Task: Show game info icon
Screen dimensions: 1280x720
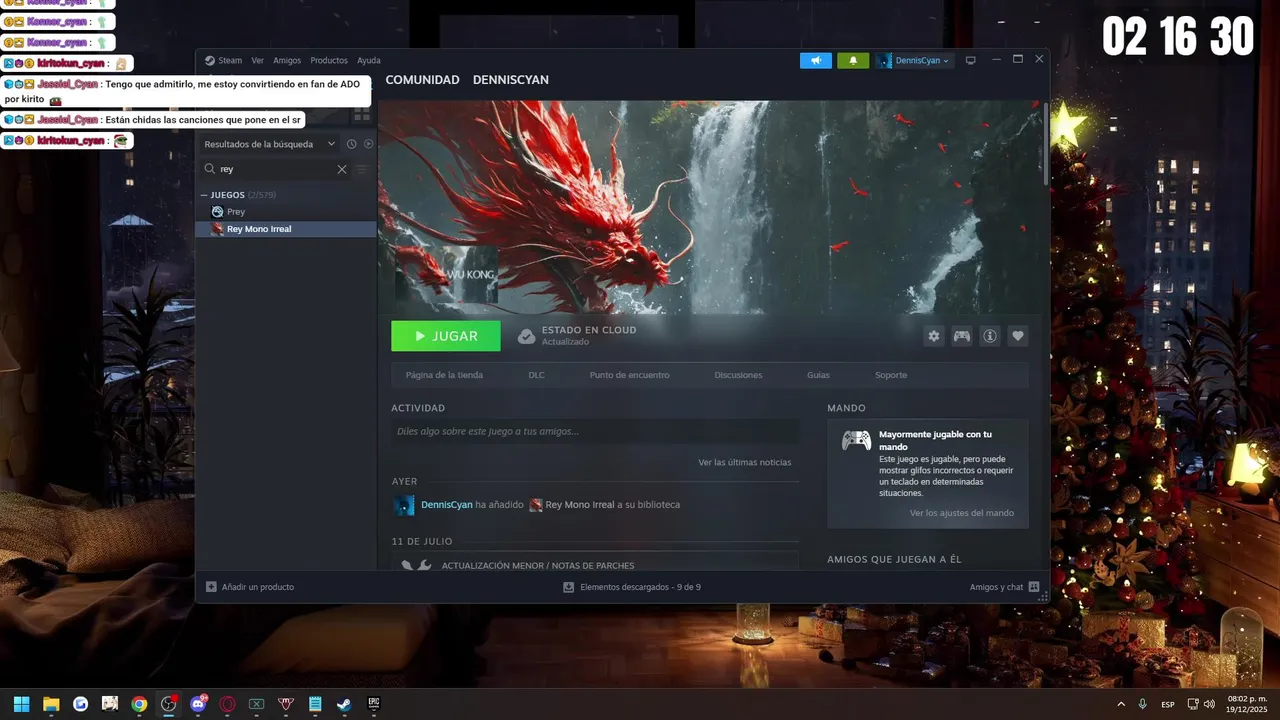Action: click(x=990, y=336)
